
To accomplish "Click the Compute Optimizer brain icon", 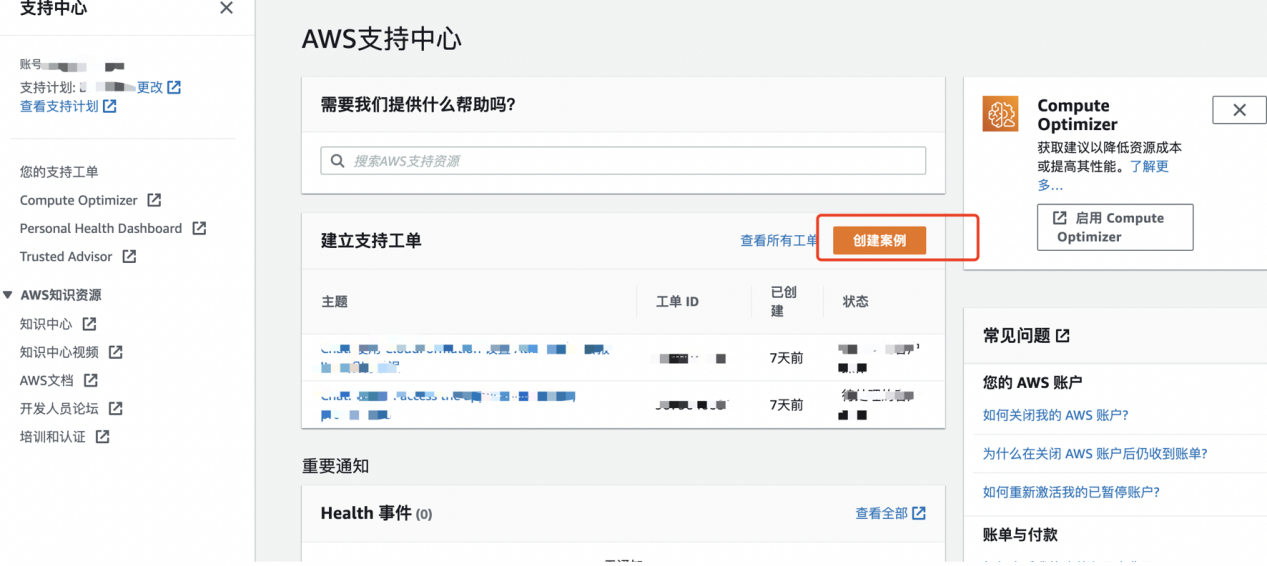I will click(x=1000, y=114).
